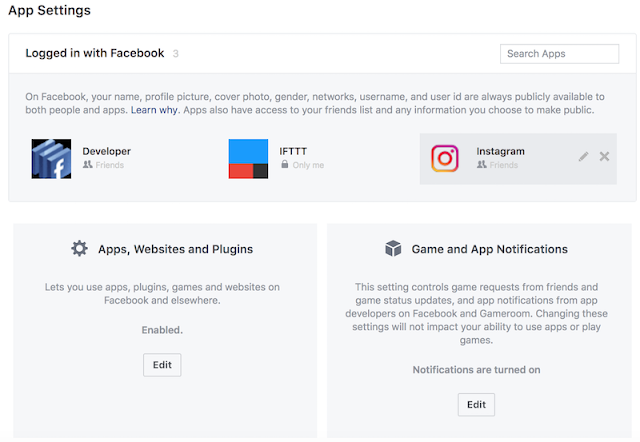Select the Instagram app name
Image resolution: width=640 pixels, height=442 pixels.
click(500, 151)
